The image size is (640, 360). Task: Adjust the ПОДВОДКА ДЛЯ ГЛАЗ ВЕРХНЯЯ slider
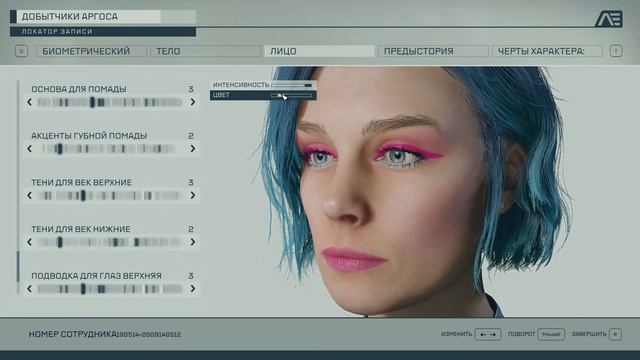pyautogui.click(x=110, y=289)
